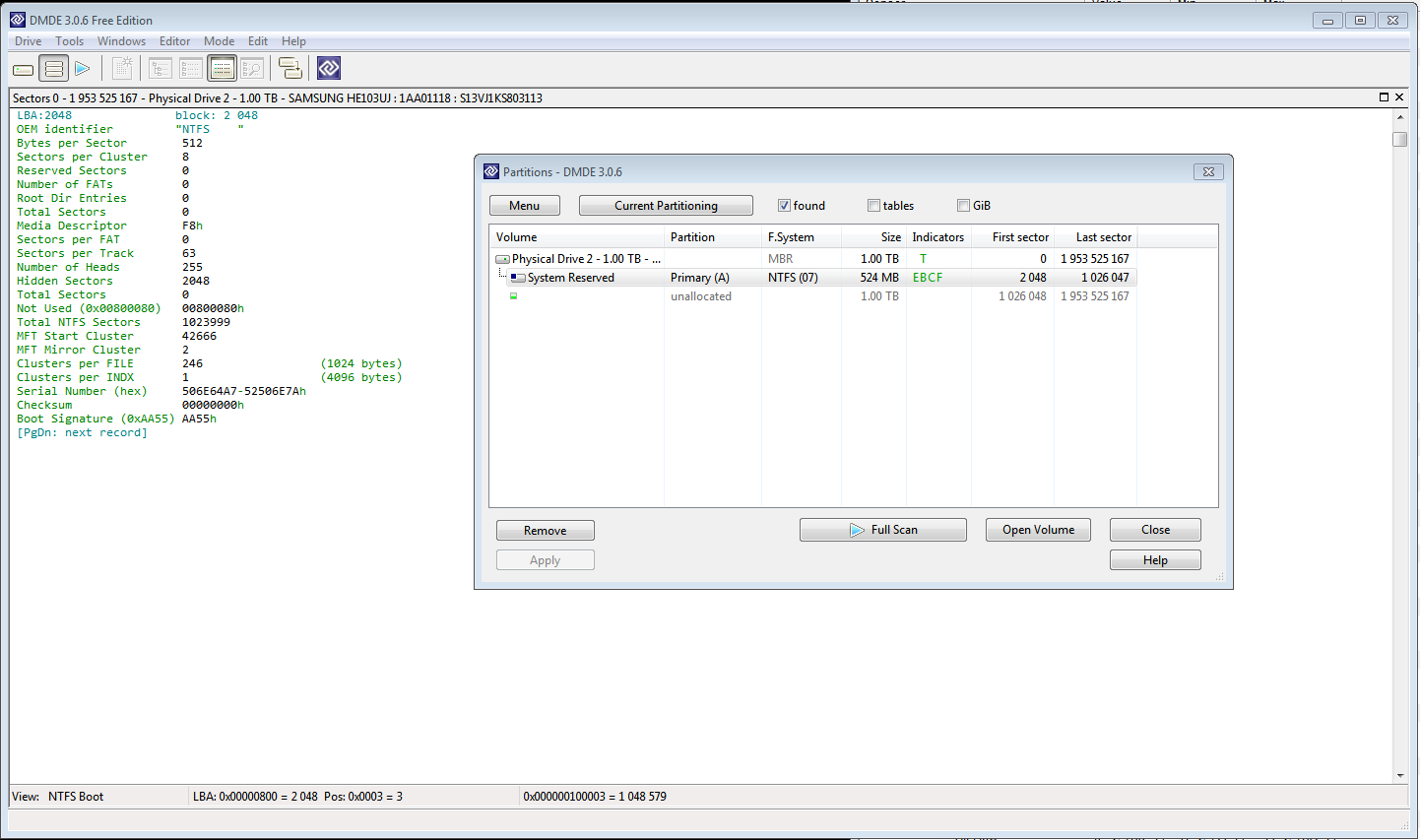Click the Full Scan button
1420x840 pixels.
883,530
